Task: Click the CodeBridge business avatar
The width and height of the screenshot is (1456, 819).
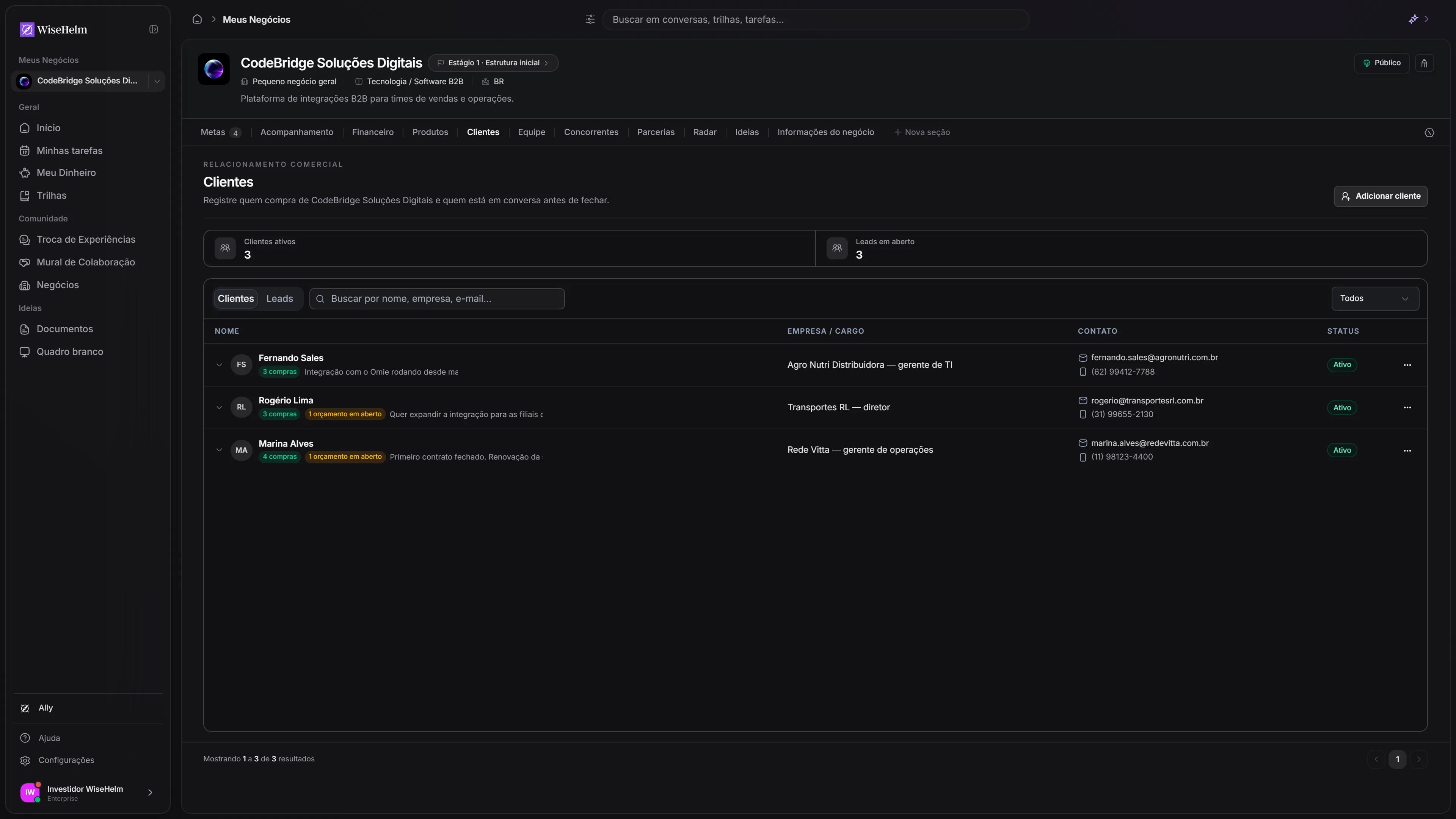Action: [213, 69]
